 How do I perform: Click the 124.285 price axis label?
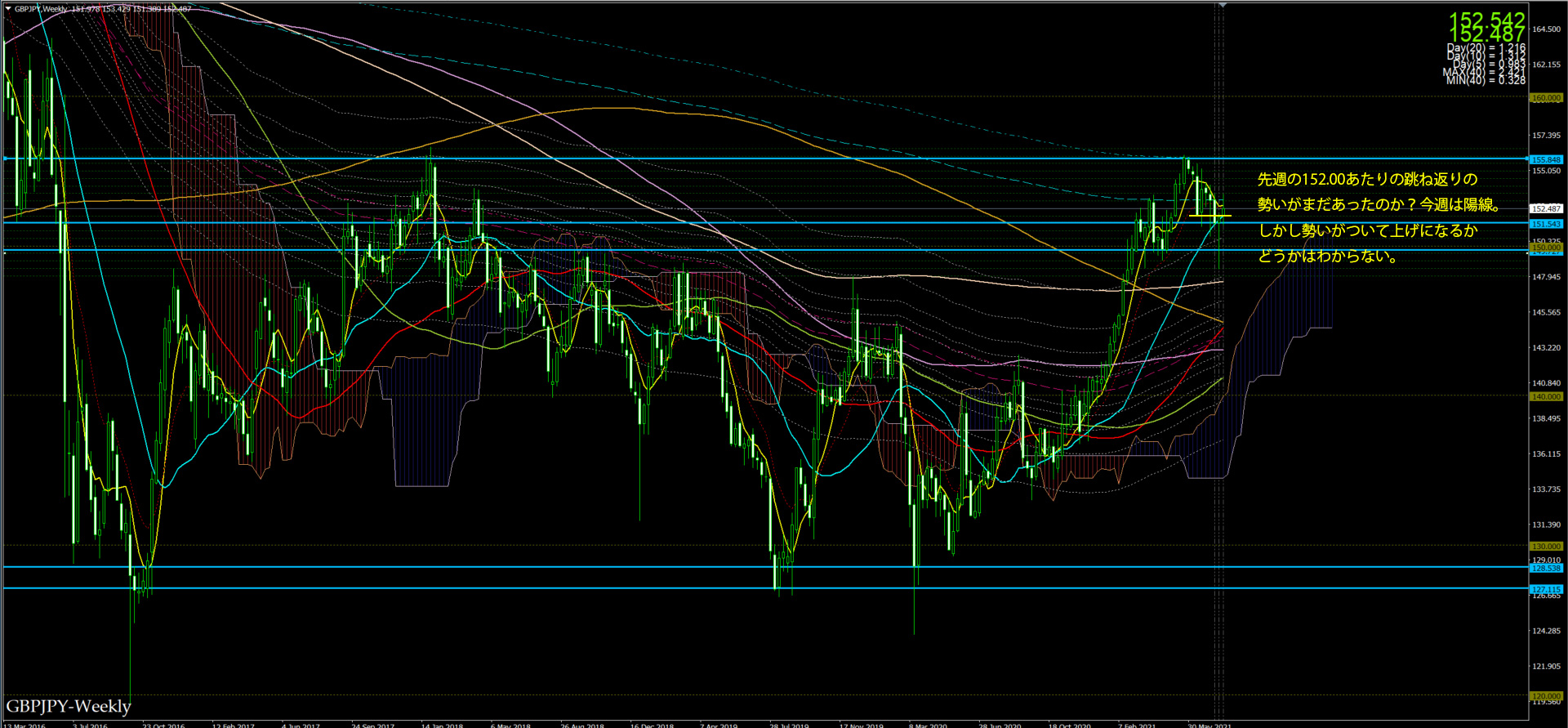(x=1546, y=631)
